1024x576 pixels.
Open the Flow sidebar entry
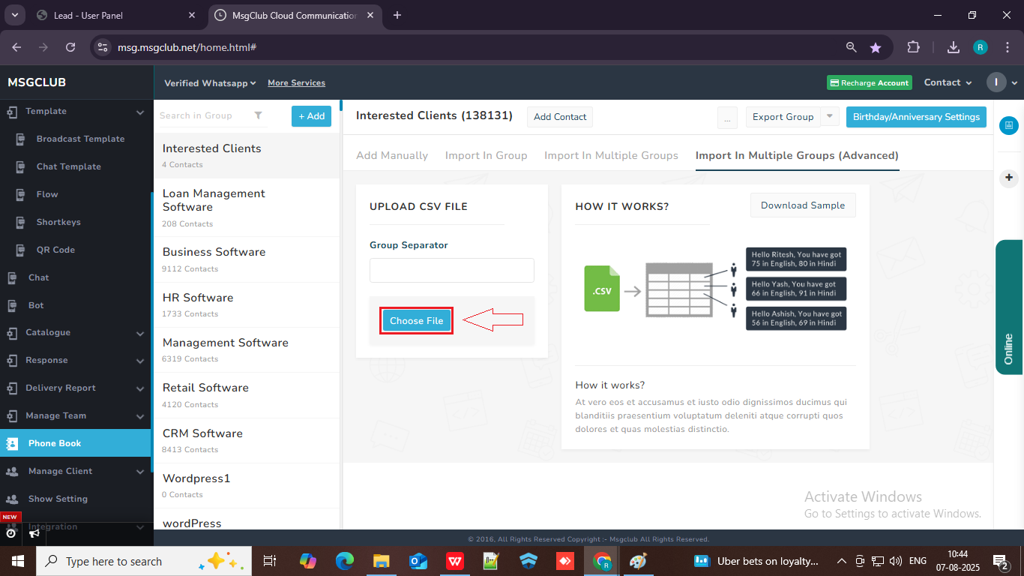(47, 195)
